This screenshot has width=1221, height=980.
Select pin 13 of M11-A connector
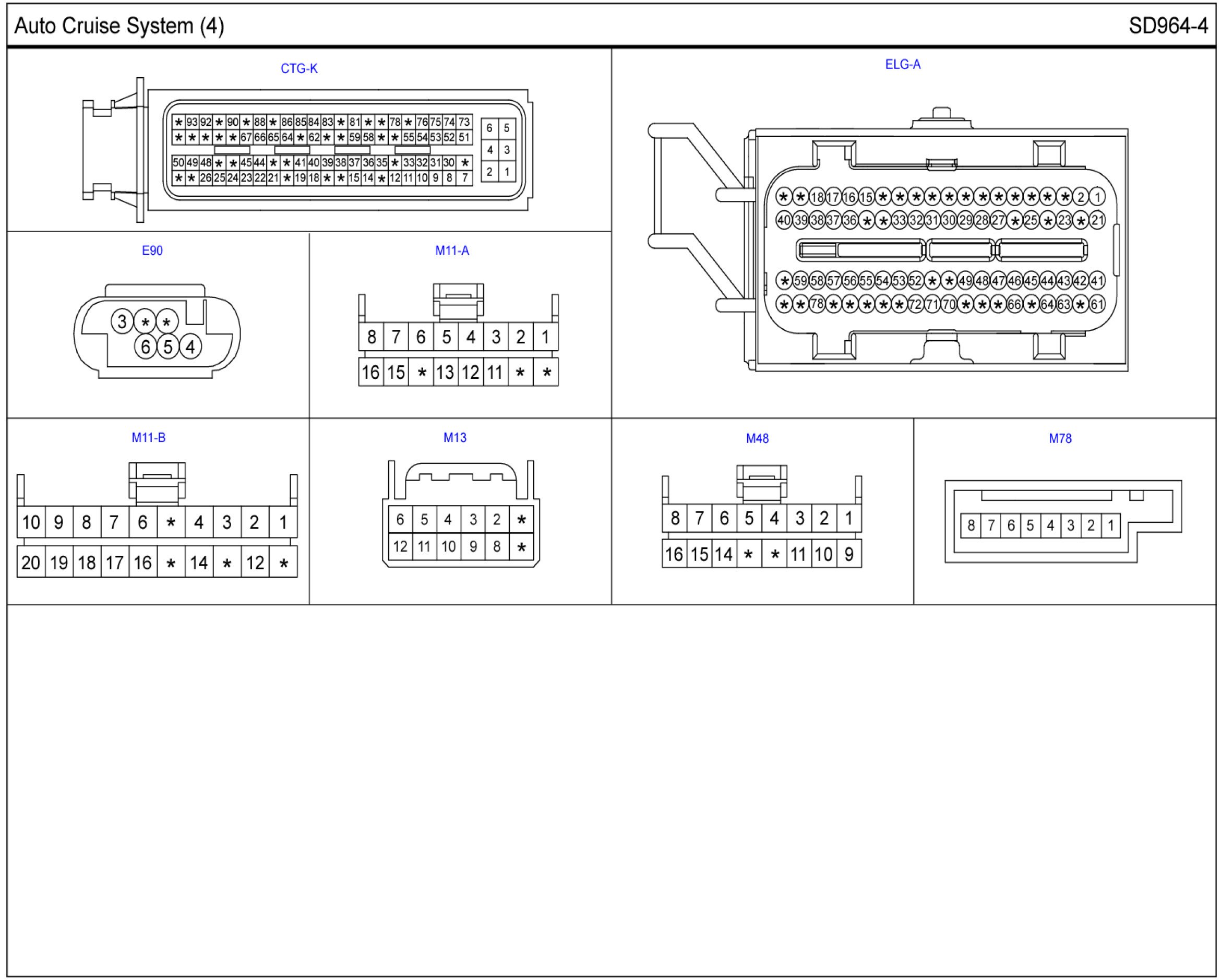click(x=445, y=373)
